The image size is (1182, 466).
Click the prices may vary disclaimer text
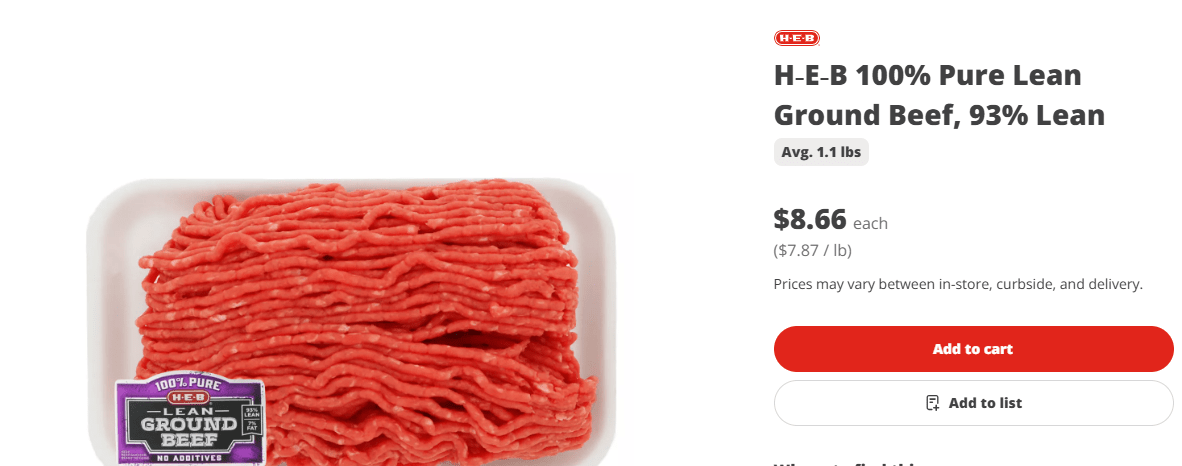point(958,285)
